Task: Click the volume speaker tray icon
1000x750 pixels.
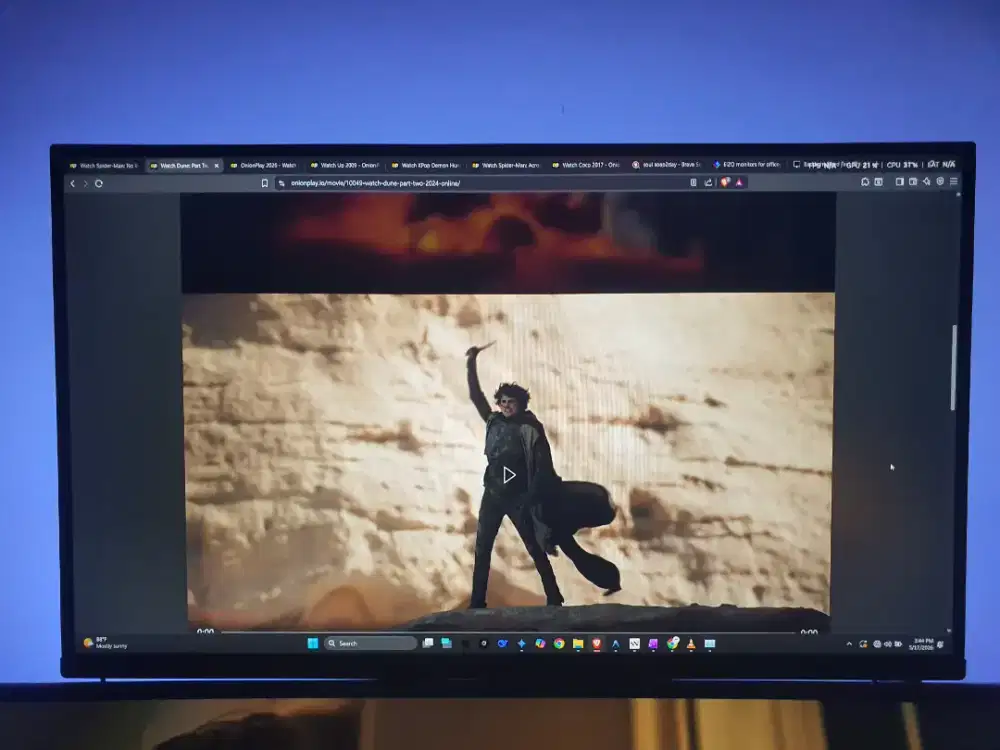Action: tap(888, 644)
